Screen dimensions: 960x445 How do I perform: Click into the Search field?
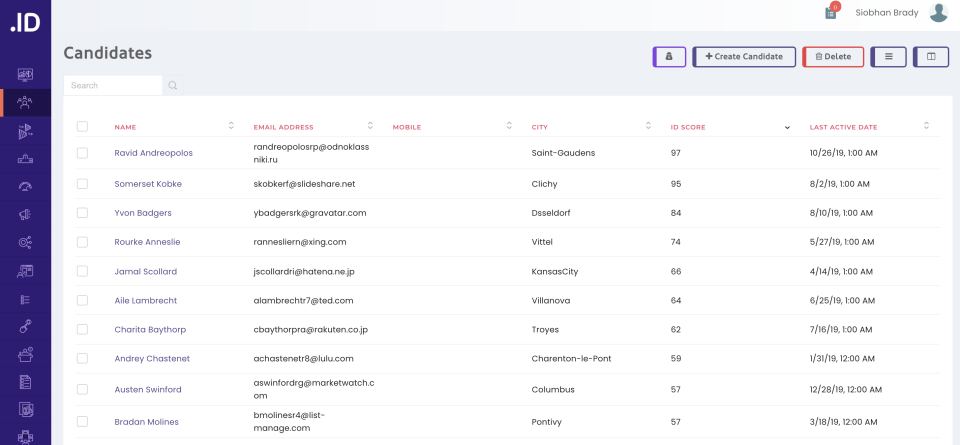coord(113,86)
